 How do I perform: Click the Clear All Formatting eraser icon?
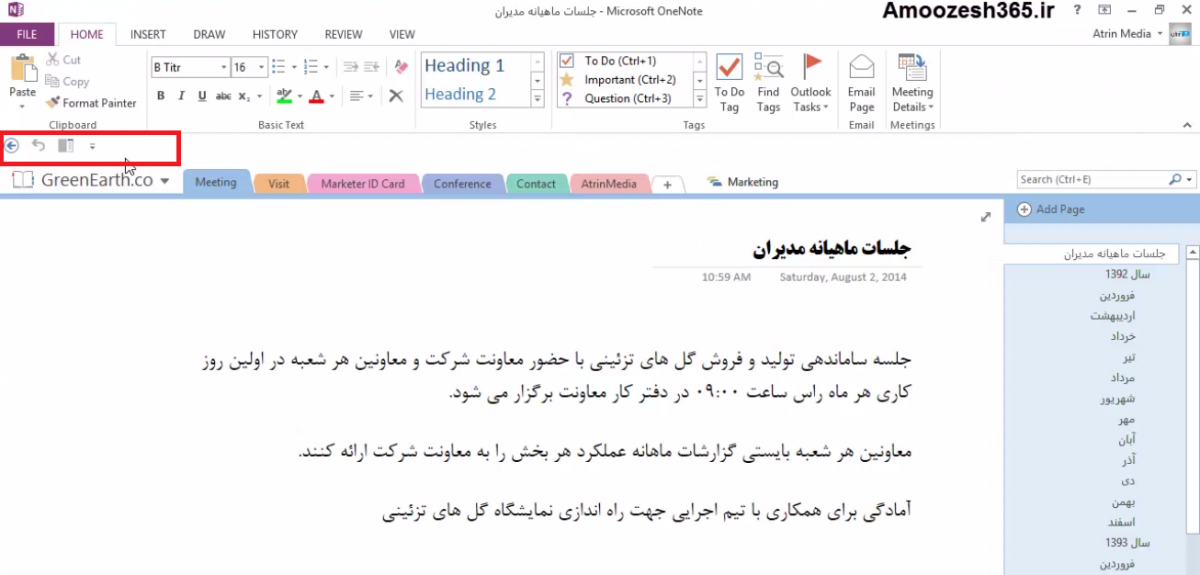pyautogui.click(x=402, y=67)
